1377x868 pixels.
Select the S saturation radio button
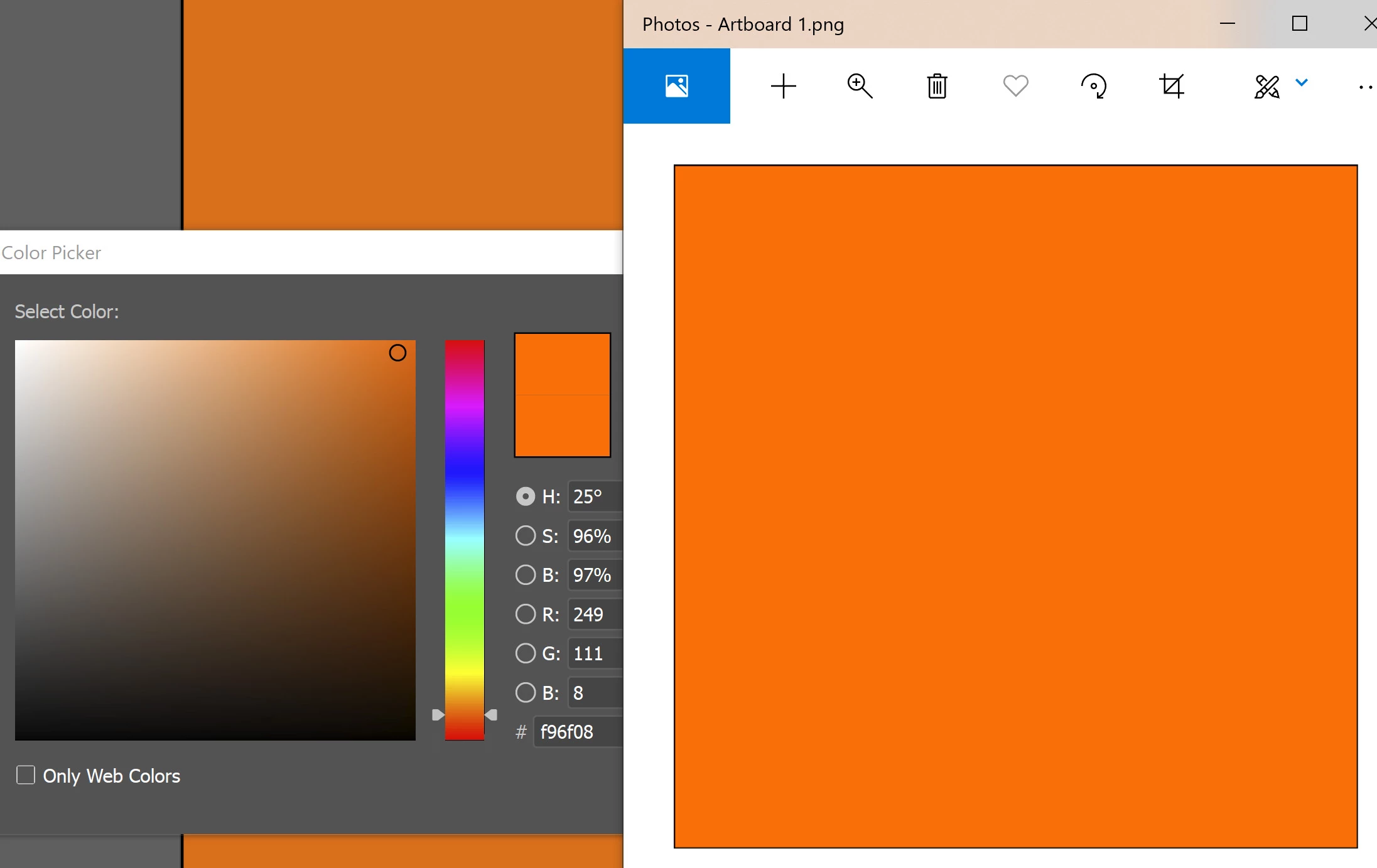click(x=525, y=536)
